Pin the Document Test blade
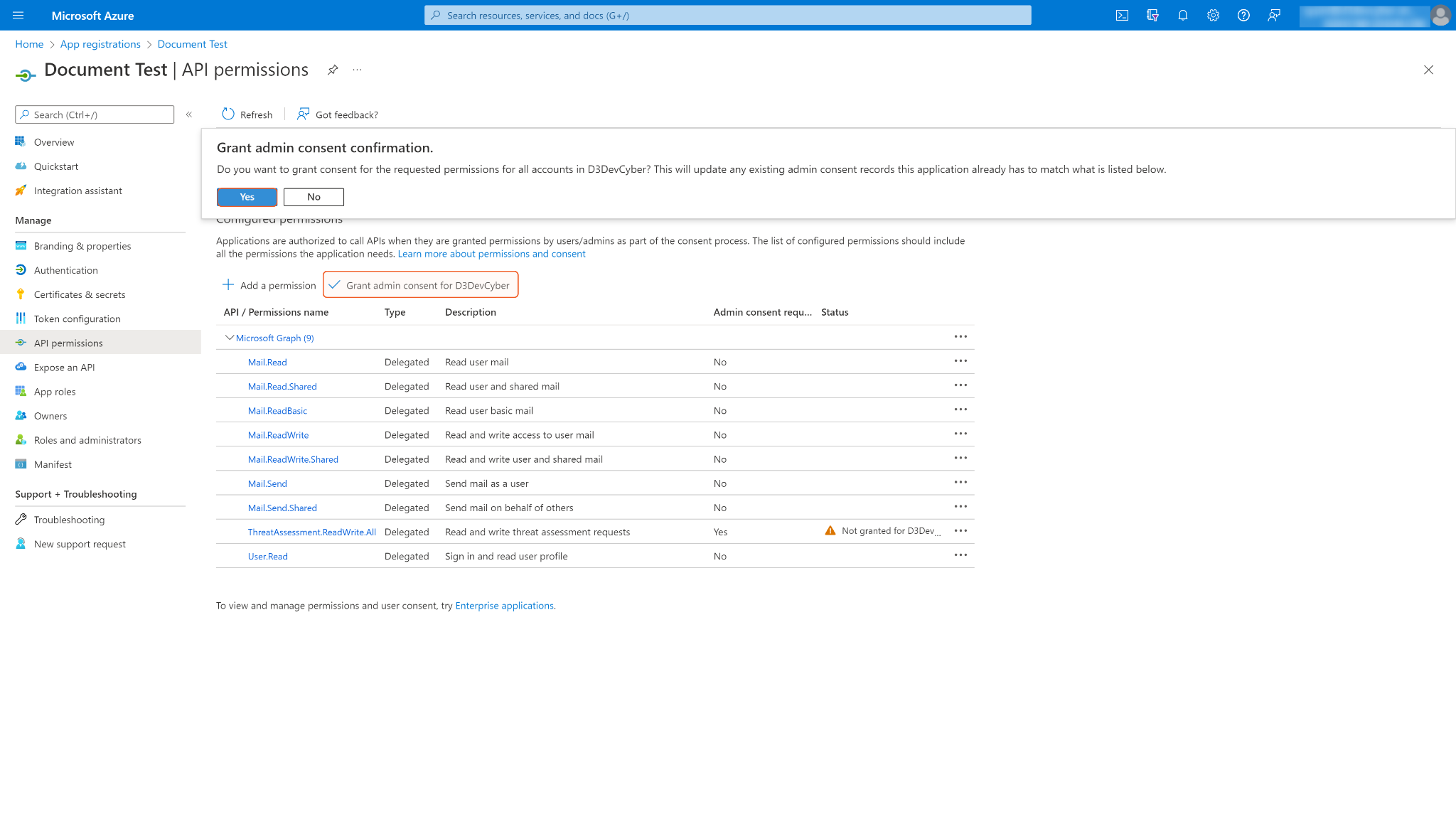The height and width of the screenshot is (819, 1456). coord(333,70)
